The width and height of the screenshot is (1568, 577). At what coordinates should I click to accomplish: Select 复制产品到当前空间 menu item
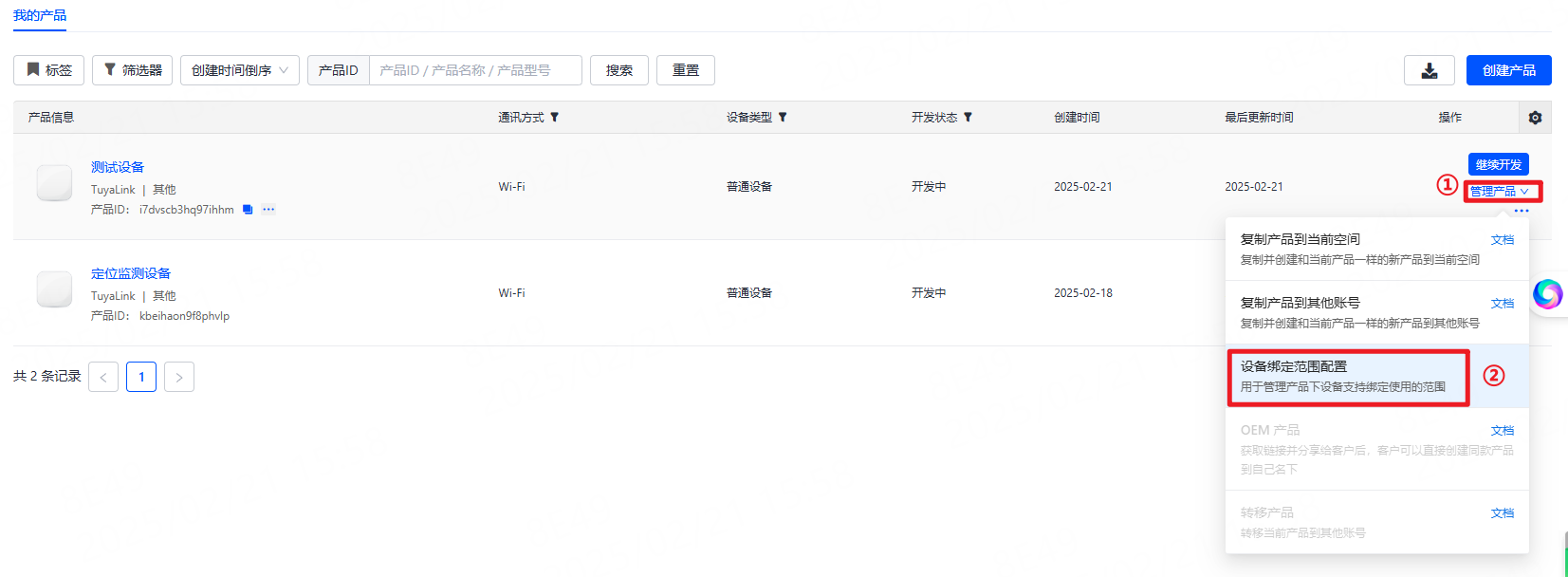tap(1376, 249)
